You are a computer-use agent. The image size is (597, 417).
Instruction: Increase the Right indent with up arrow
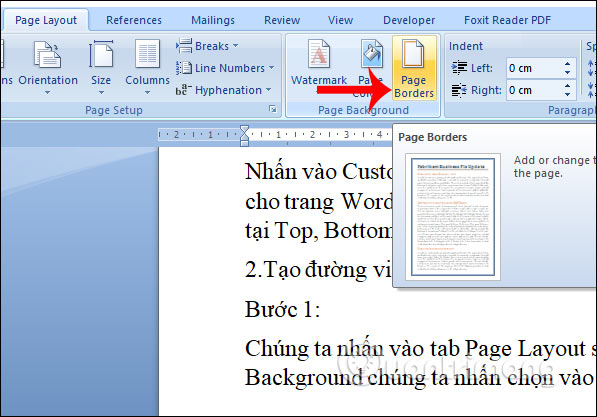pyautogui.click(x=567, y=86)
